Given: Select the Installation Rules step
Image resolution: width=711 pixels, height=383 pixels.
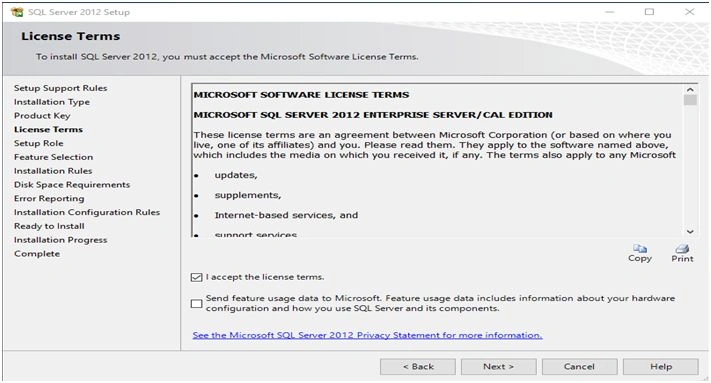Looking at the screenshot, I should tap(53, 171).
